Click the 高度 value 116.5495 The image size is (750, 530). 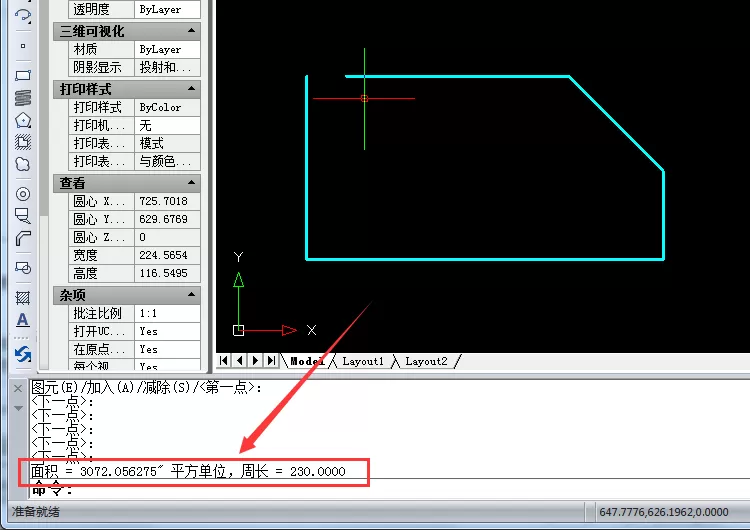pos(167,273)
